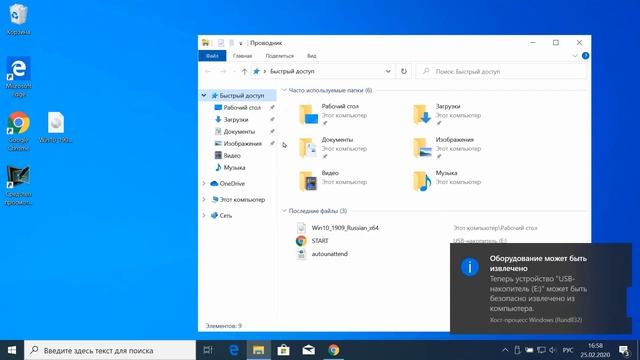
Task: Click the РУС input language indicator
Action: click(568, 350)
